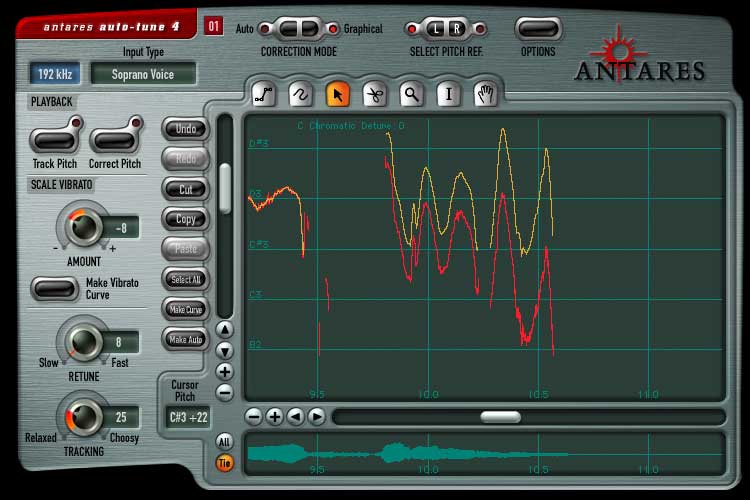
Task: Click the horizontal time scrollbar thumb
Action: point(500,417)
